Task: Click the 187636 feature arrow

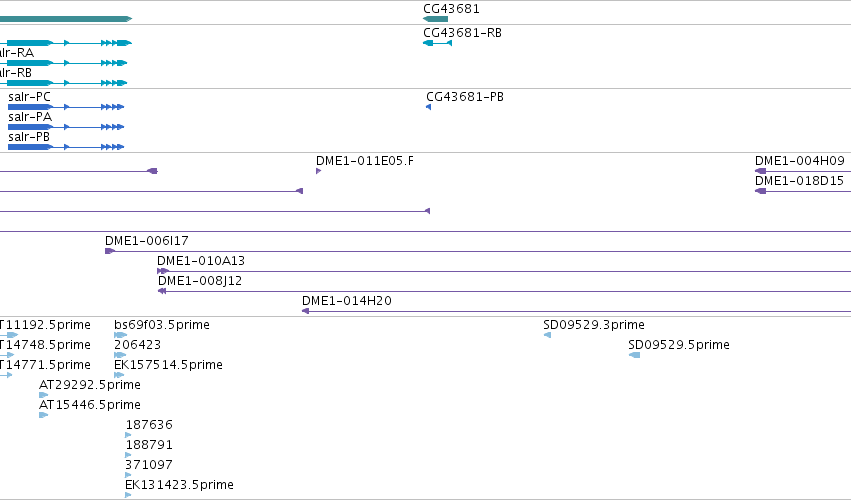Action: point(128,435)
